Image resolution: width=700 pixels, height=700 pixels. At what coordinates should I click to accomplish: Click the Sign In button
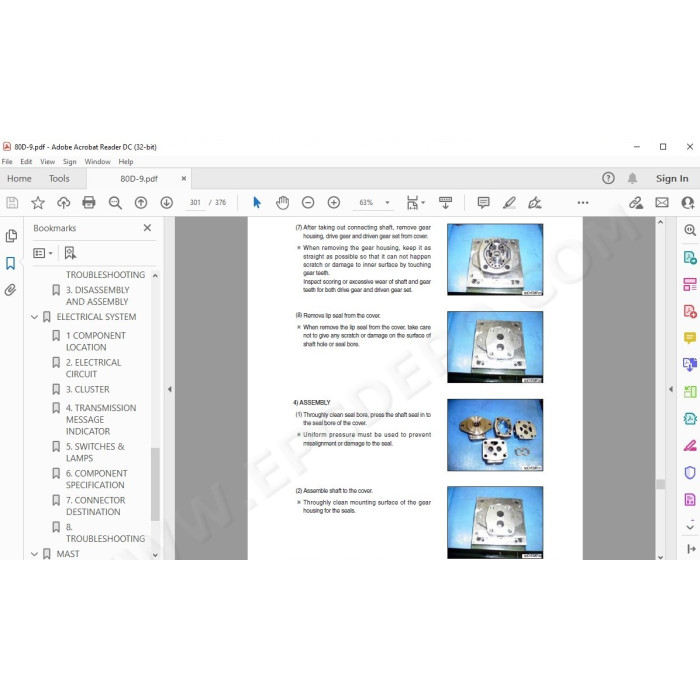672,179
